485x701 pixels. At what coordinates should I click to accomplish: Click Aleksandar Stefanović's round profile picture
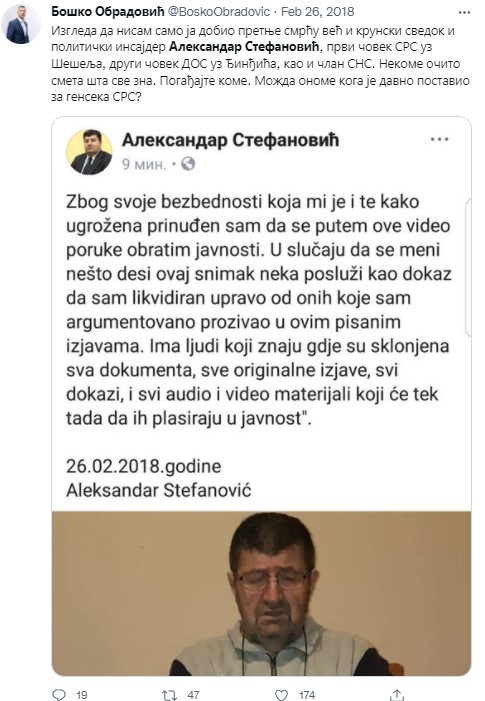click(x=89, y=152)
